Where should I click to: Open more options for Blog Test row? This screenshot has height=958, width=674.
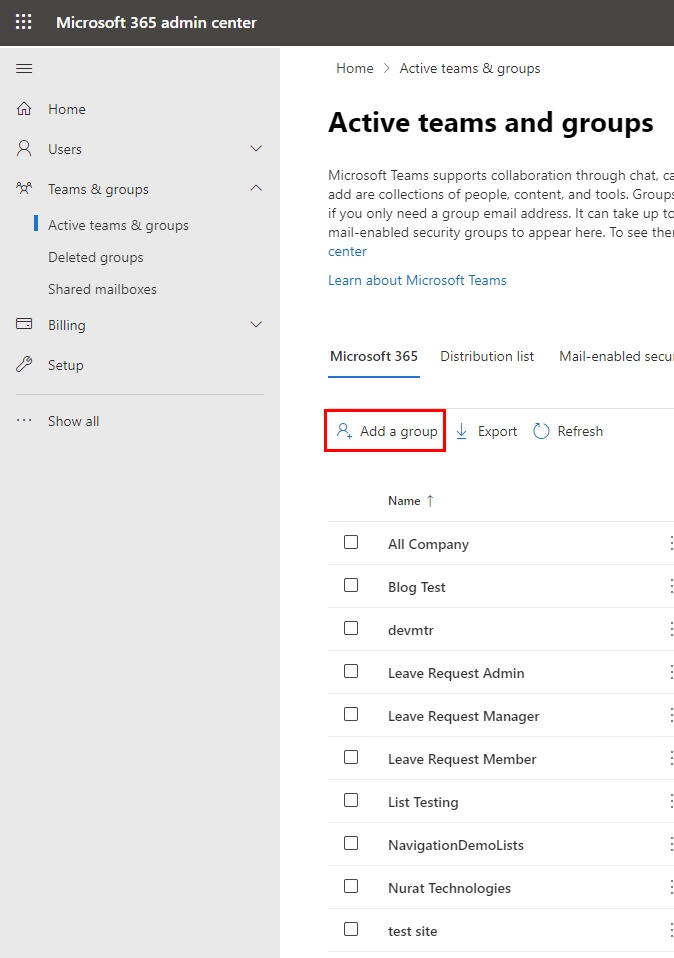(670, 587)
